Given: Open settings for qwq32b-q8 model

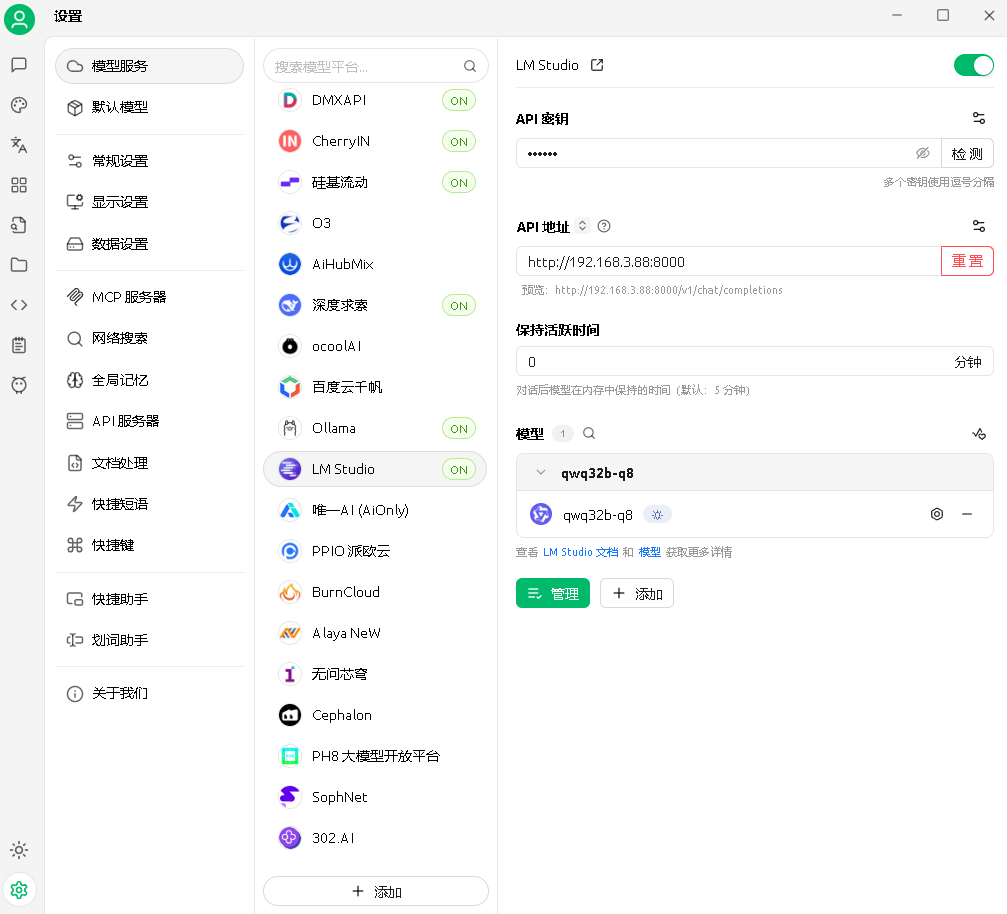Looking at the screenshot, I should pos(937,514).
